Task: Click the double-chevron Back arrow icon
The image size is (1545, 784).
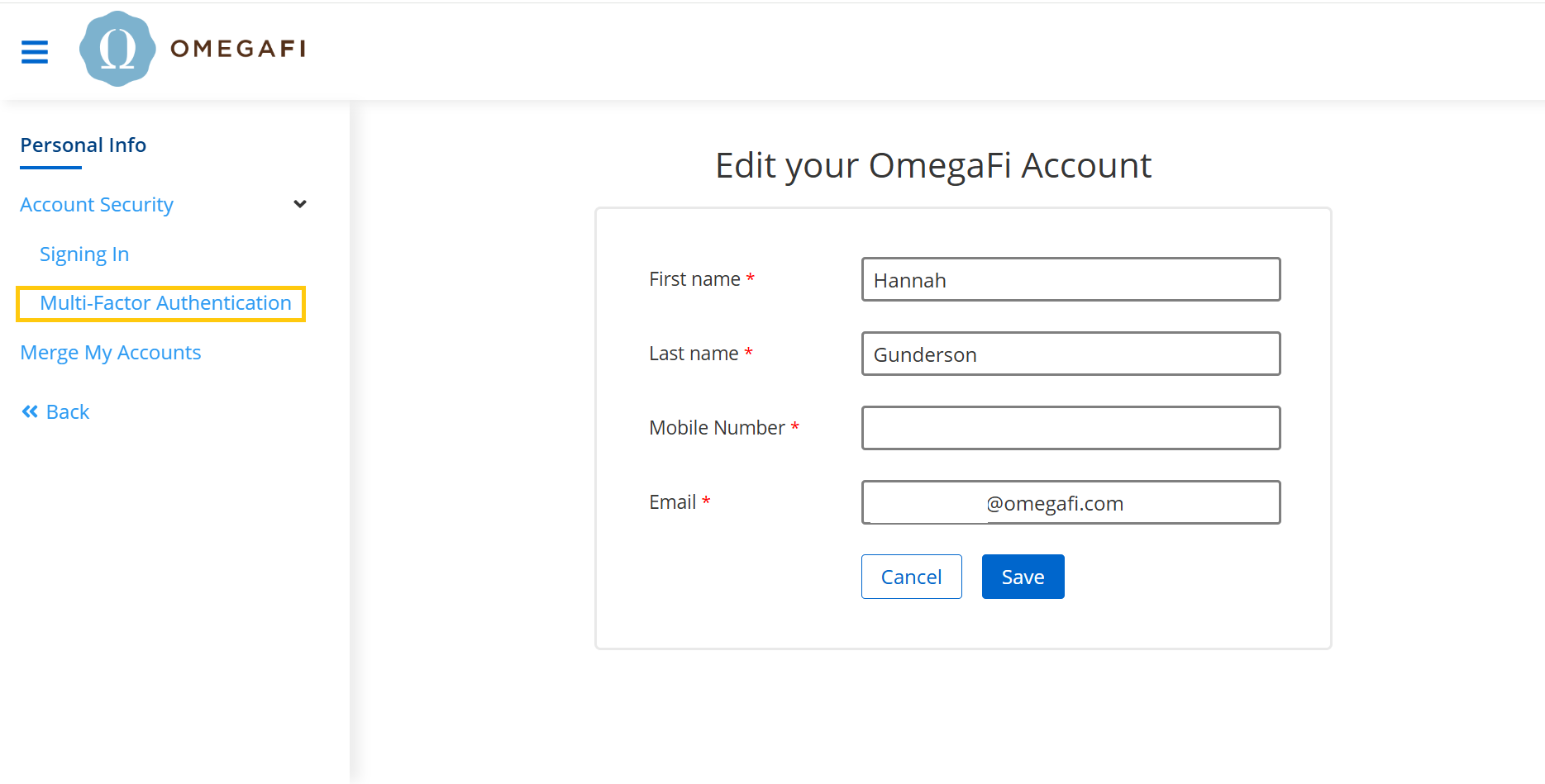Action: [30, 411]
